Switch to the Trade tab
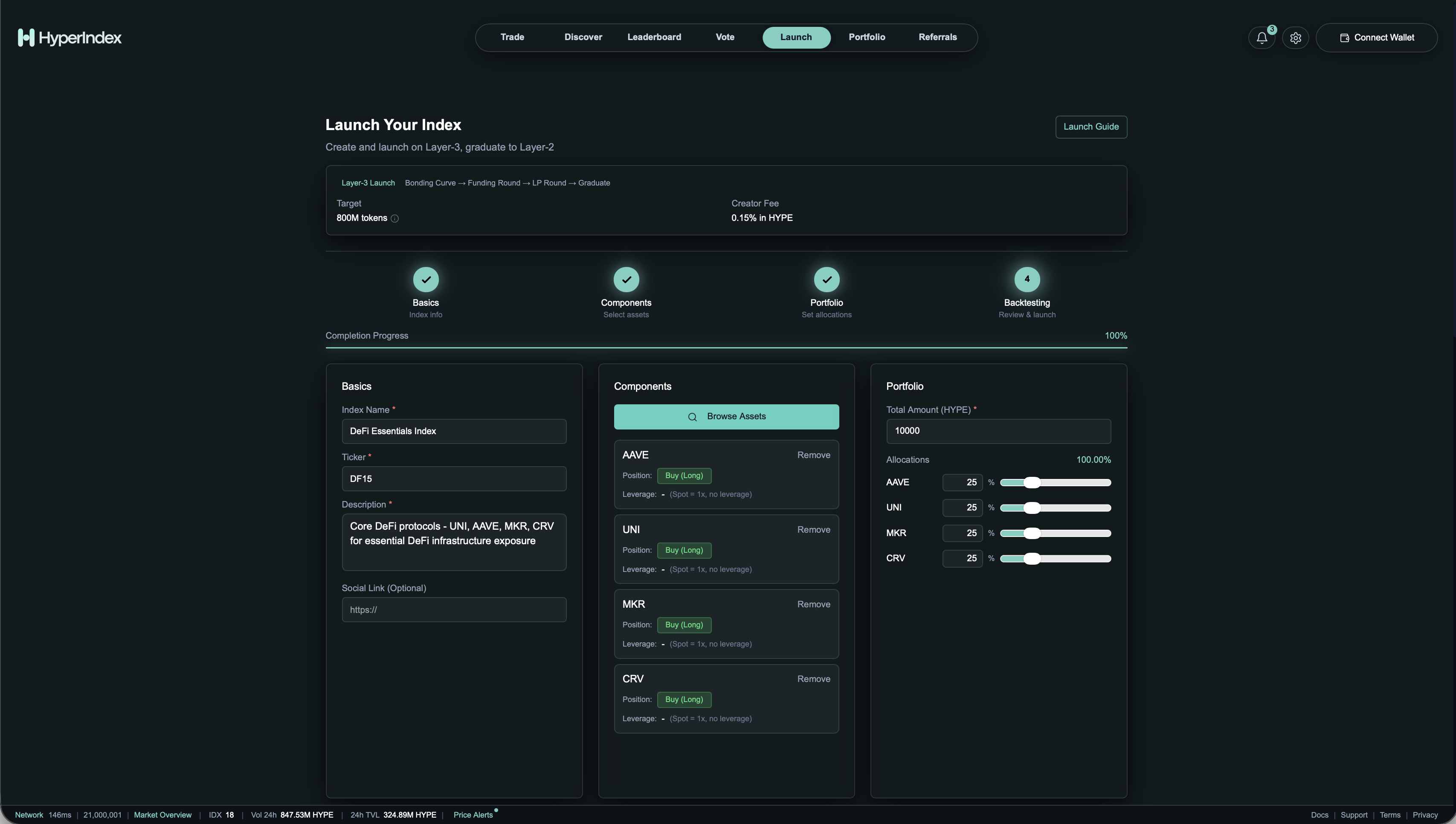This screenshot has height=824, width=1456. click(x=511, y=37)
